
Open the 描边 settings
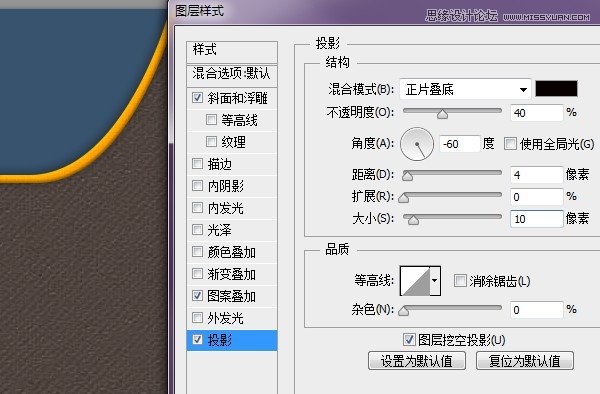pos(220,164)
